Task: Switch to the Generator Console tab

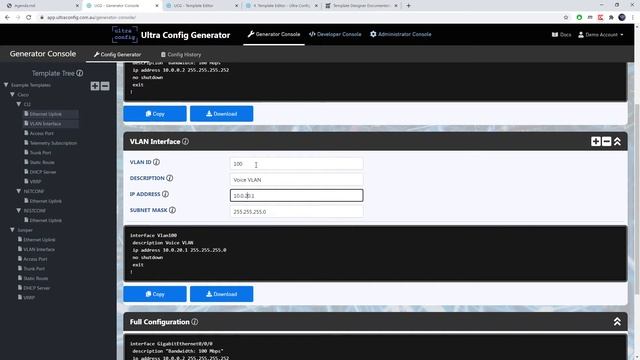Action: click(x=274, y=34)
